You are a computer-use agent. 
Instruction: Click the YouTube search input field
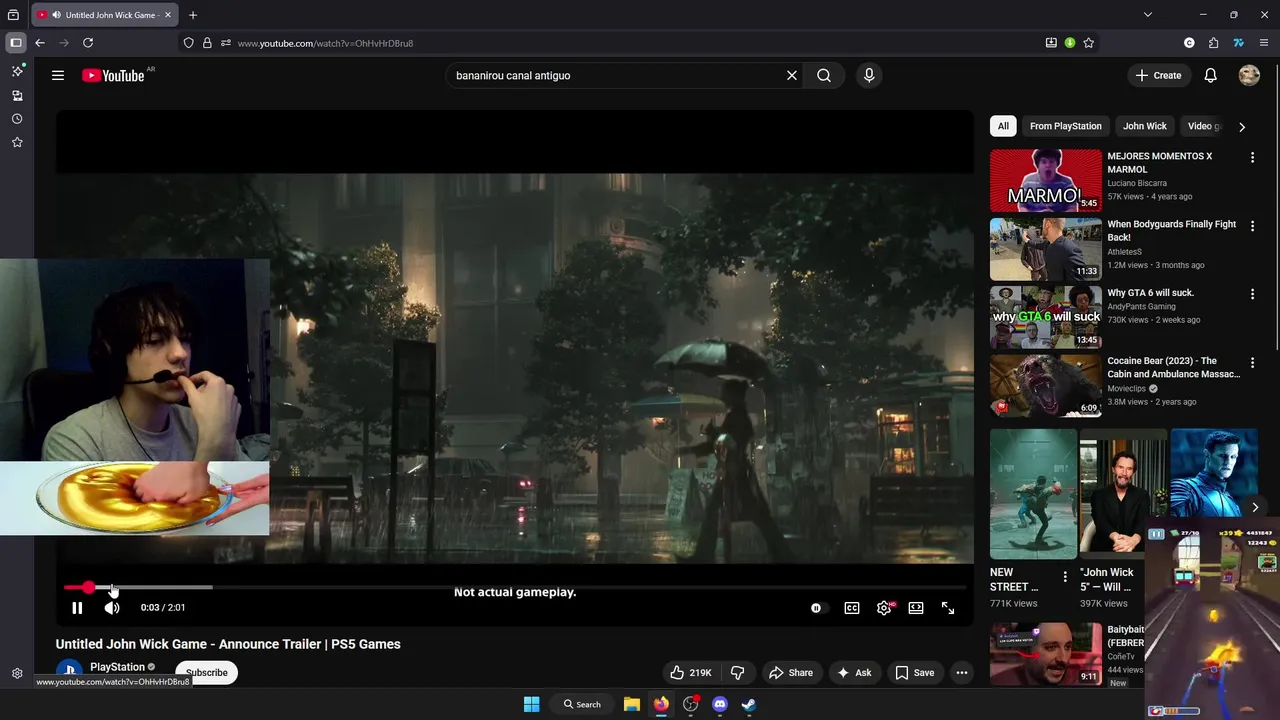click(x=615, y=75)
